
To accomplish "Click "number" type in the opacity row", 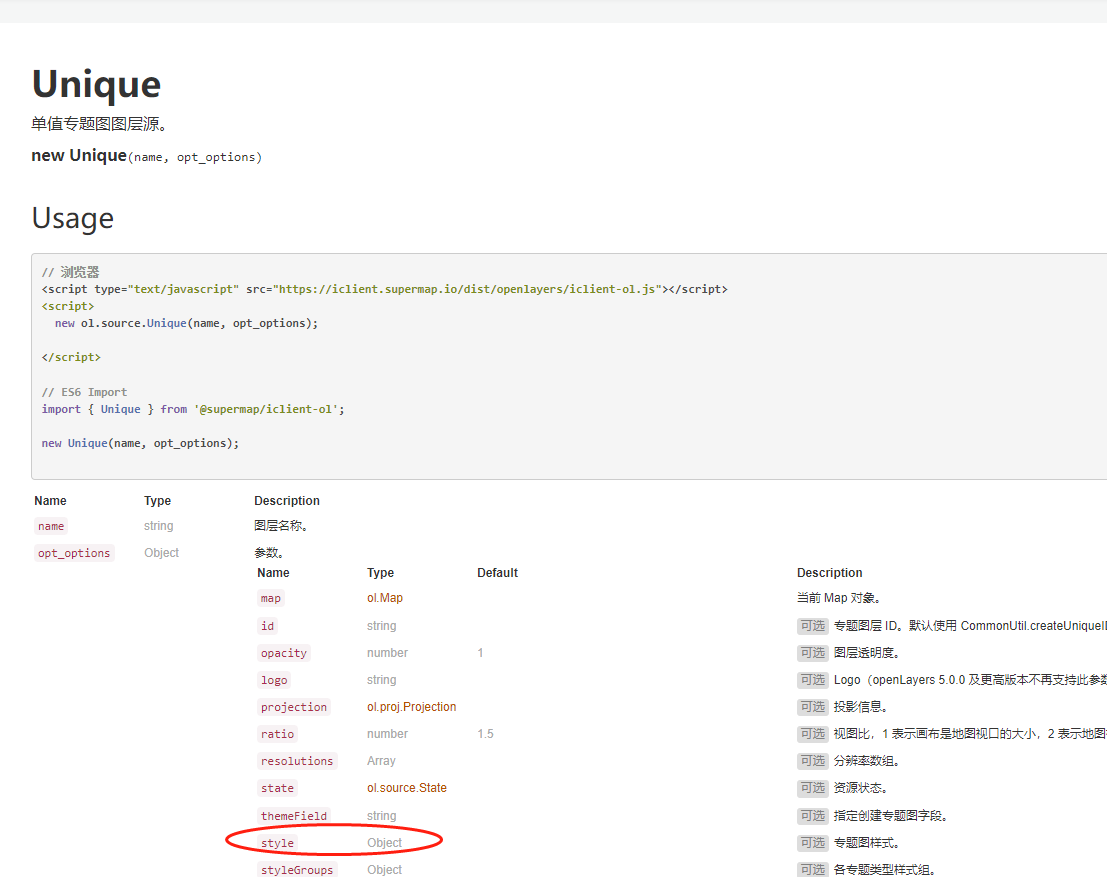I will [388, 653].
